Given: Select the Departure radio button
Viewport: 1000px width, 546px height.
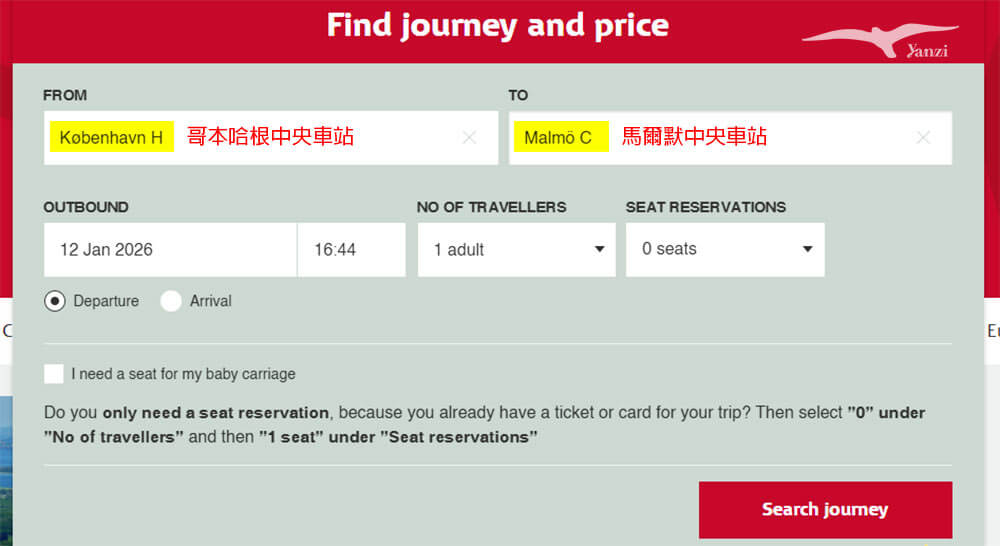Looking at the screenshot, I should [x=55, y=301].
